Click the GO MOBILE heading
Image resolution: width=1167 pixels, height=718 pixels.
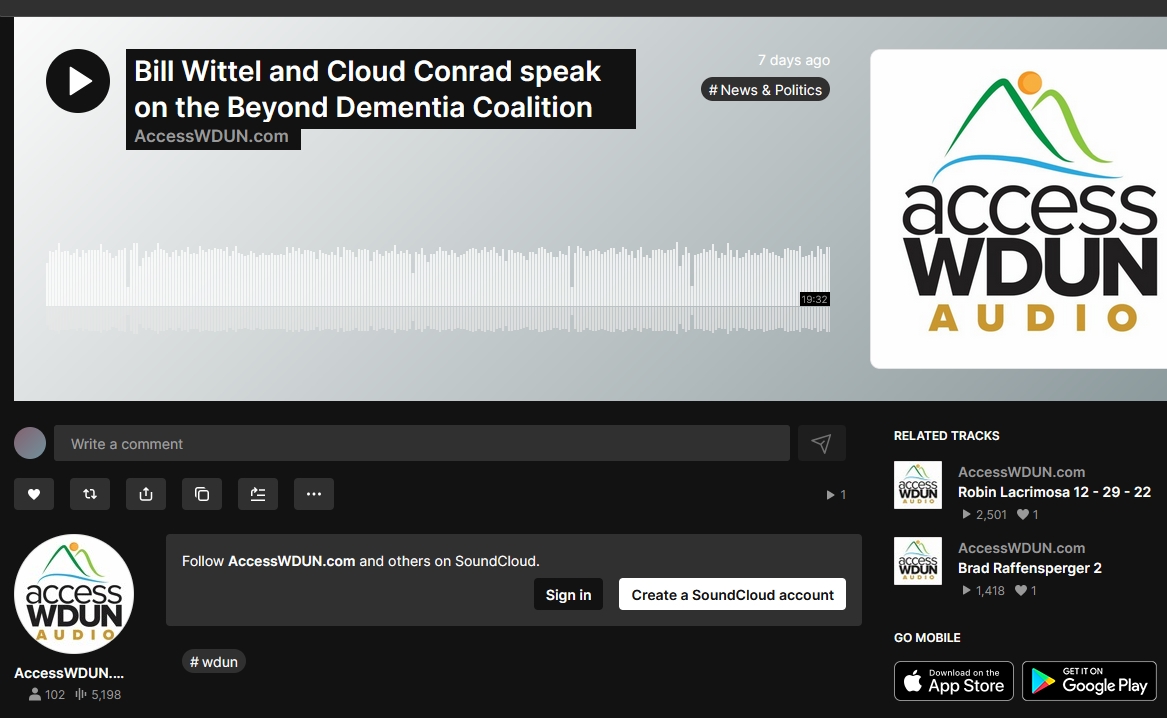(927, 638)
